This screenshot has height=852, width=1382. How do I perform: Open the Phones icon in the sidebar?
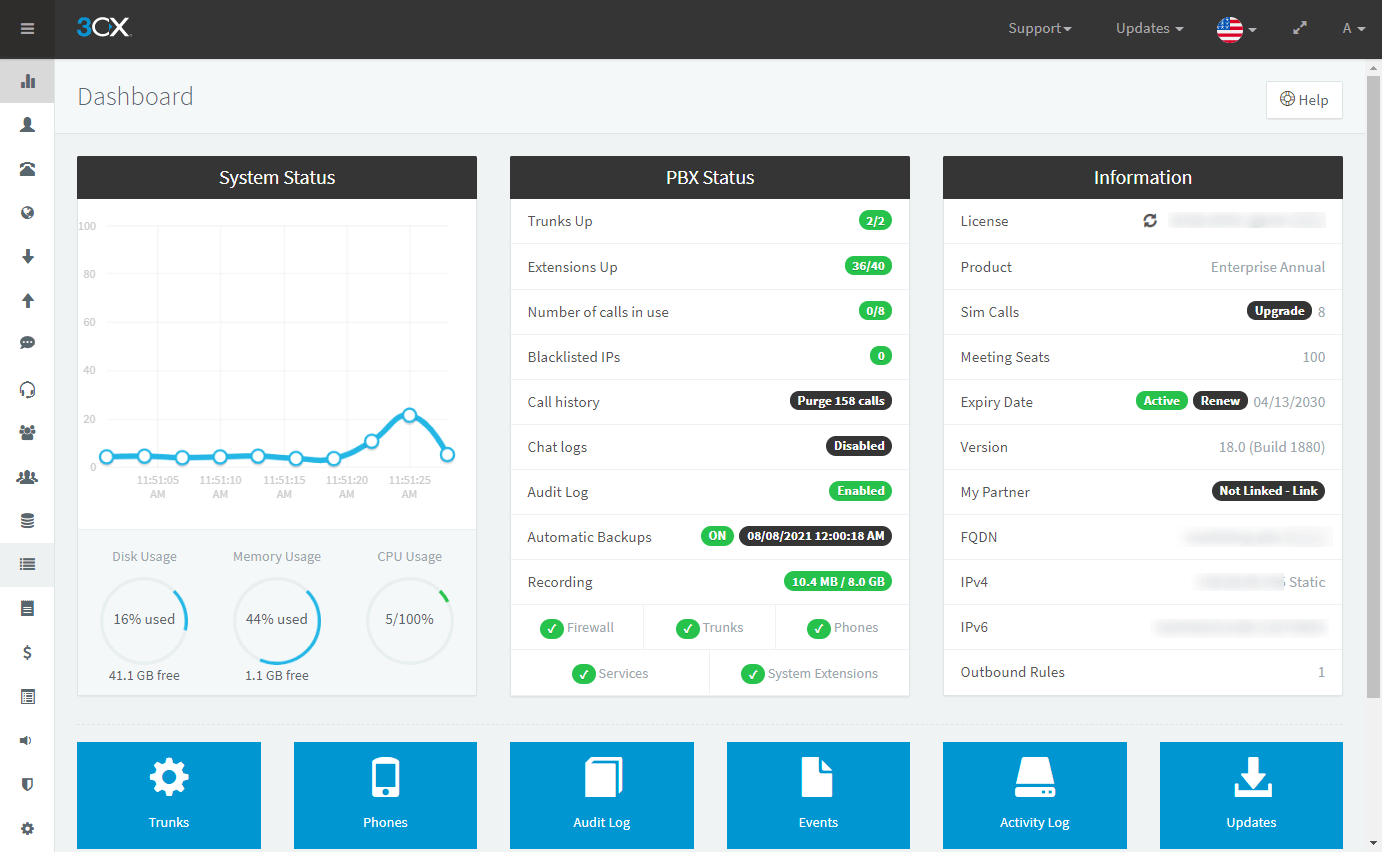(27, 168)
